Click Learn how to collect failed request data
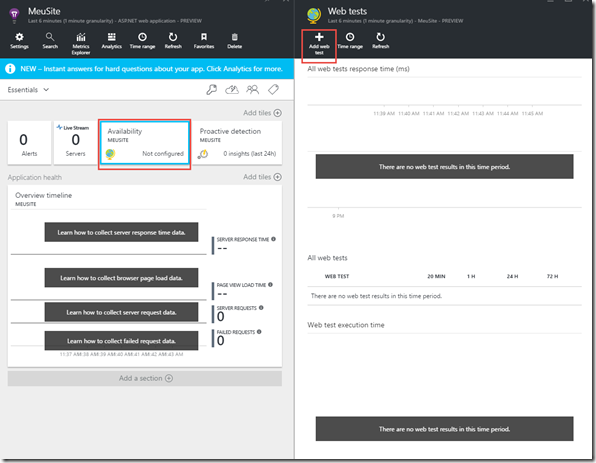 (121, 341)
